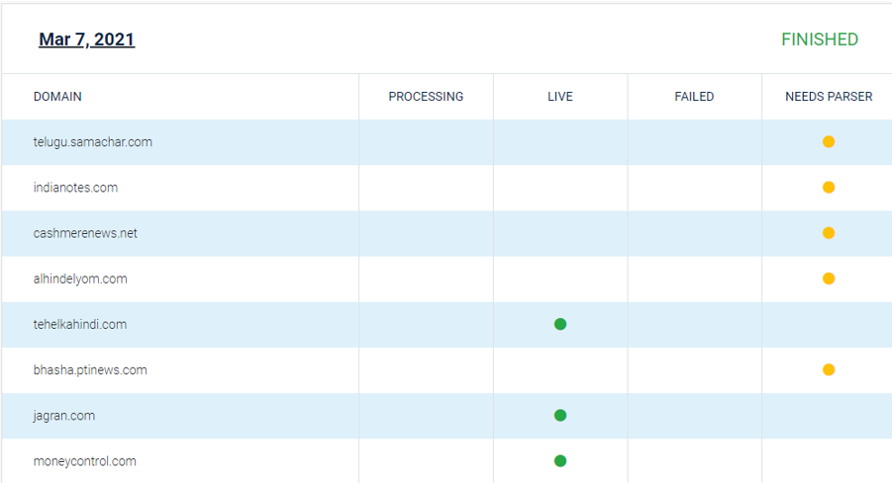Click the indianotes.com domain row

tap(447, 188)
